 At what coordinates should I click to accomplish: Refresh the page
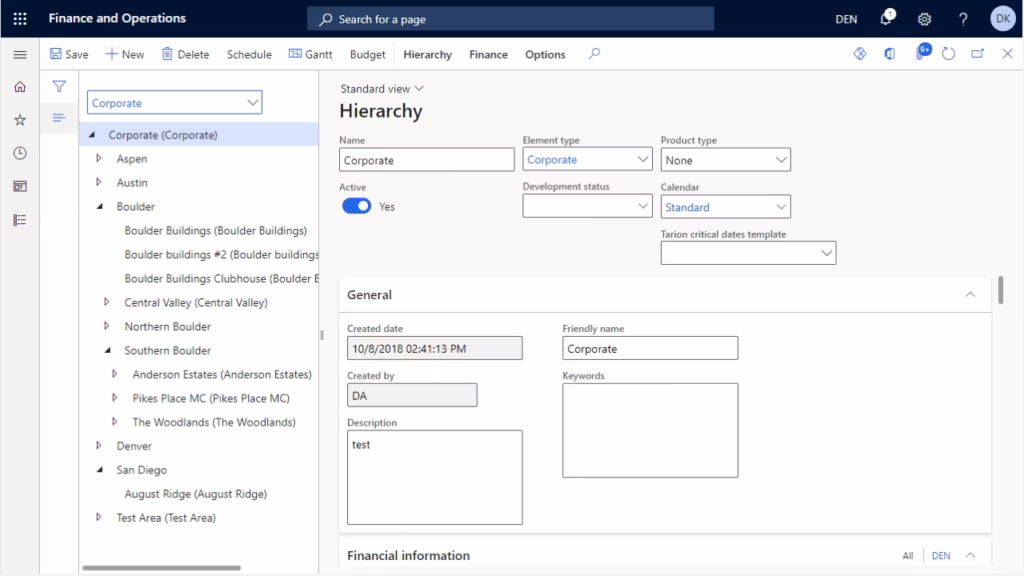pyautogui.click(x=948, y=54)
